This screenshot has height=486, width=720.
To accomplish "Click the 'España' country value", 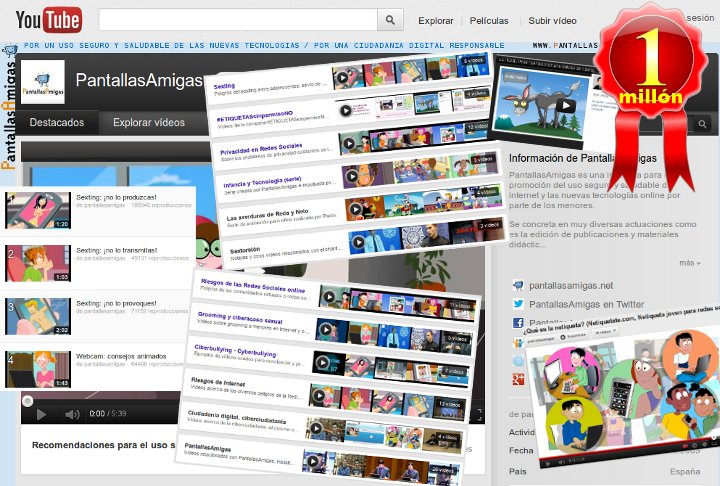I will point(685,472).
